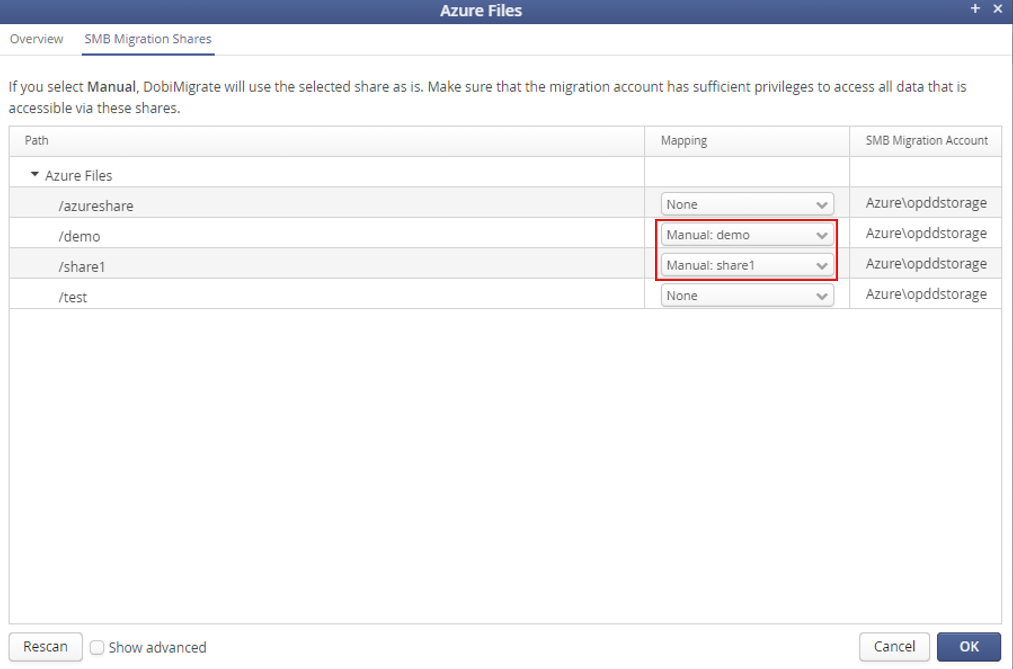Open mapping dropdown for /test

[x=747, y=295]
